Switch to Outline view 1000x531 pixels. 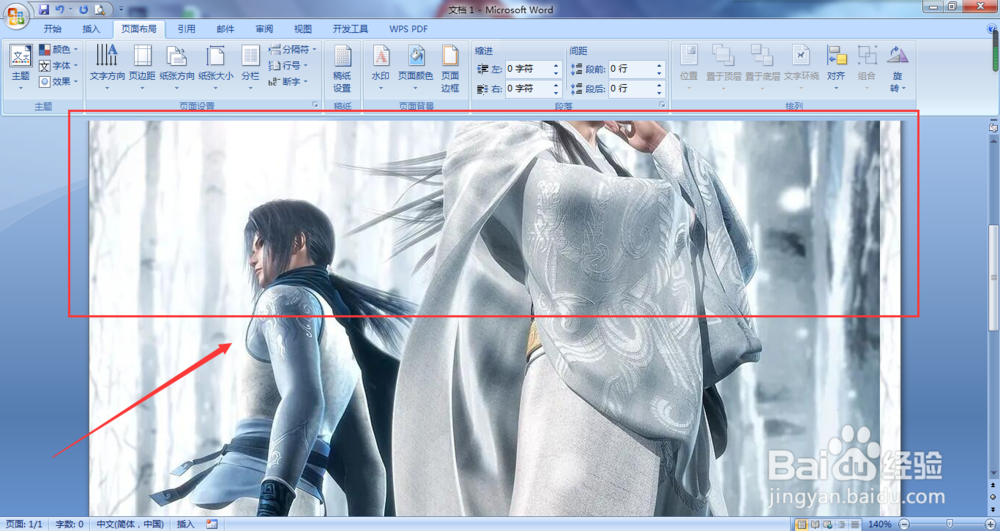pyautogui.click(x=841, y=524)
